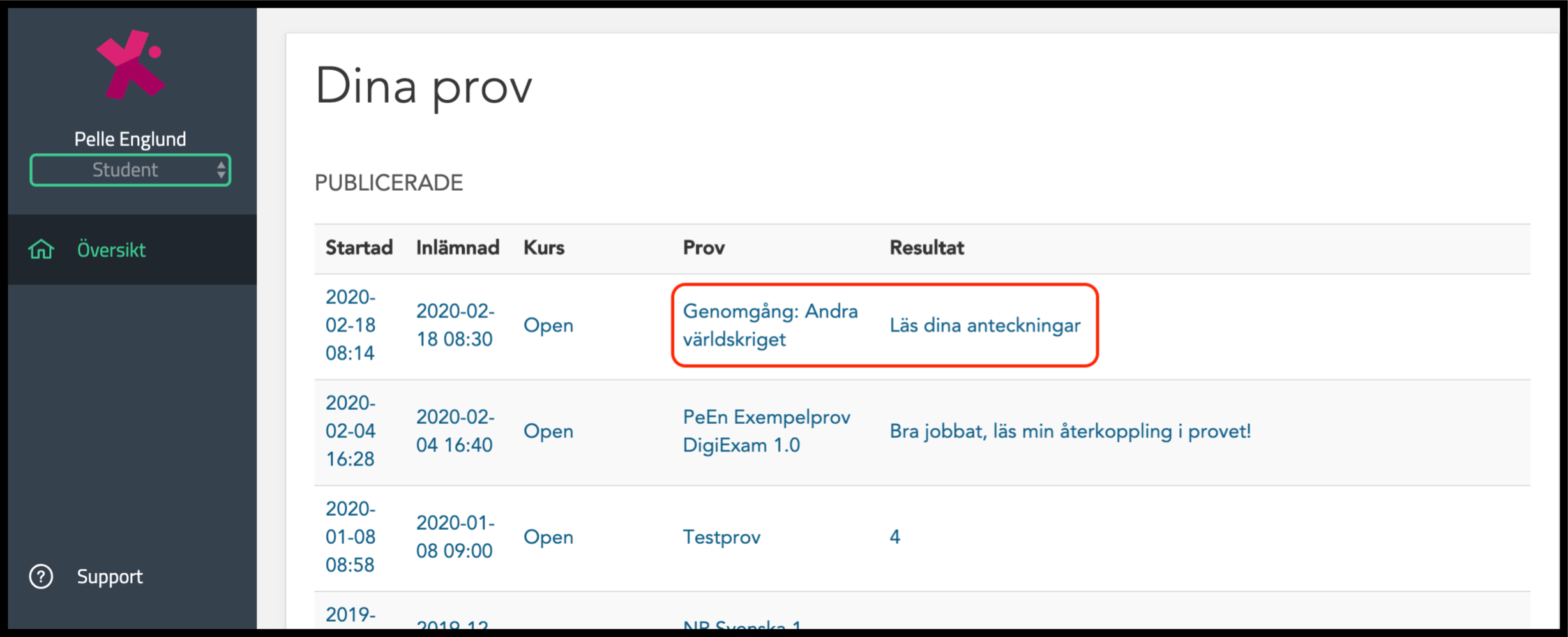
Task: Click Läs dina anteckningar result link
Action: (x=985, y=326)
